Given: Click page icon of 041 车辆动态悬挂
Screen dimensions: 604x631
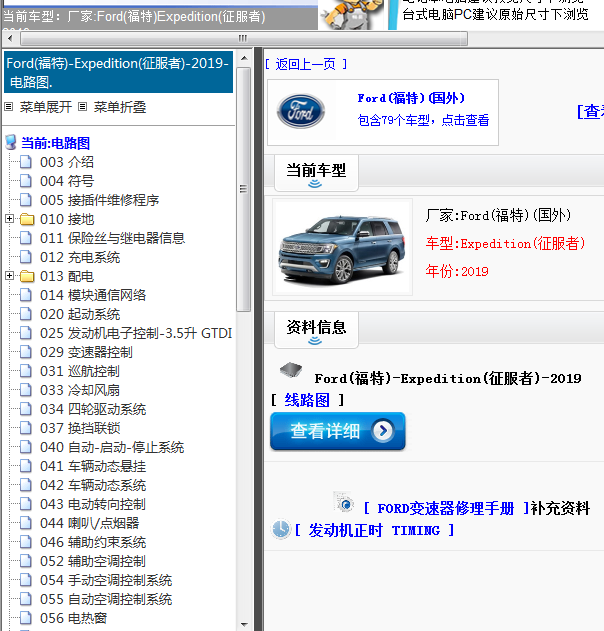Looking at the screenshot, I should 26,466.
